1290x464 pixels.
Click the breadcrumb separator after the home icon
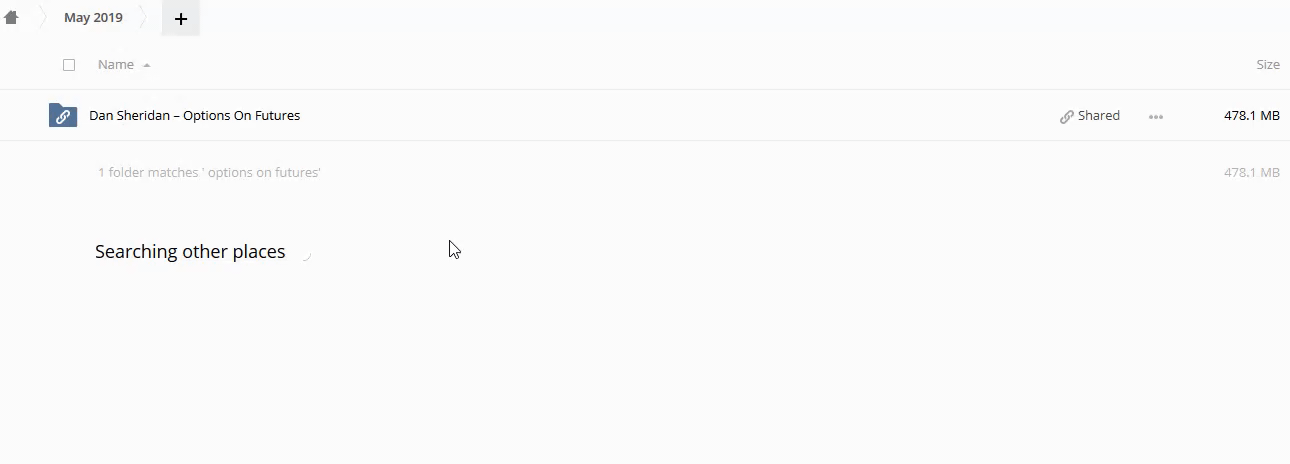click(x=42, y=17)
